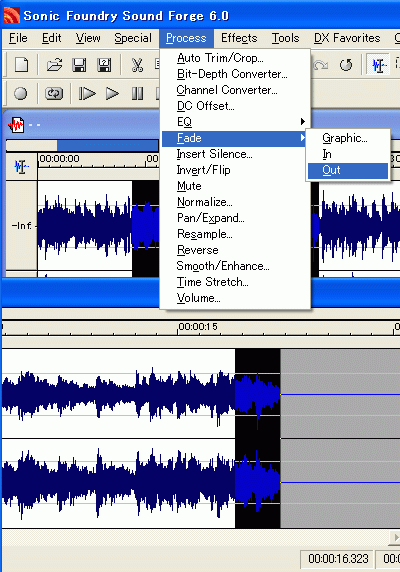Image resolution: width=400 pixels, height=572 pixels.
Task: Select Out from the Fade submenu
Action: pyautogui.click(x=348, y=170)
